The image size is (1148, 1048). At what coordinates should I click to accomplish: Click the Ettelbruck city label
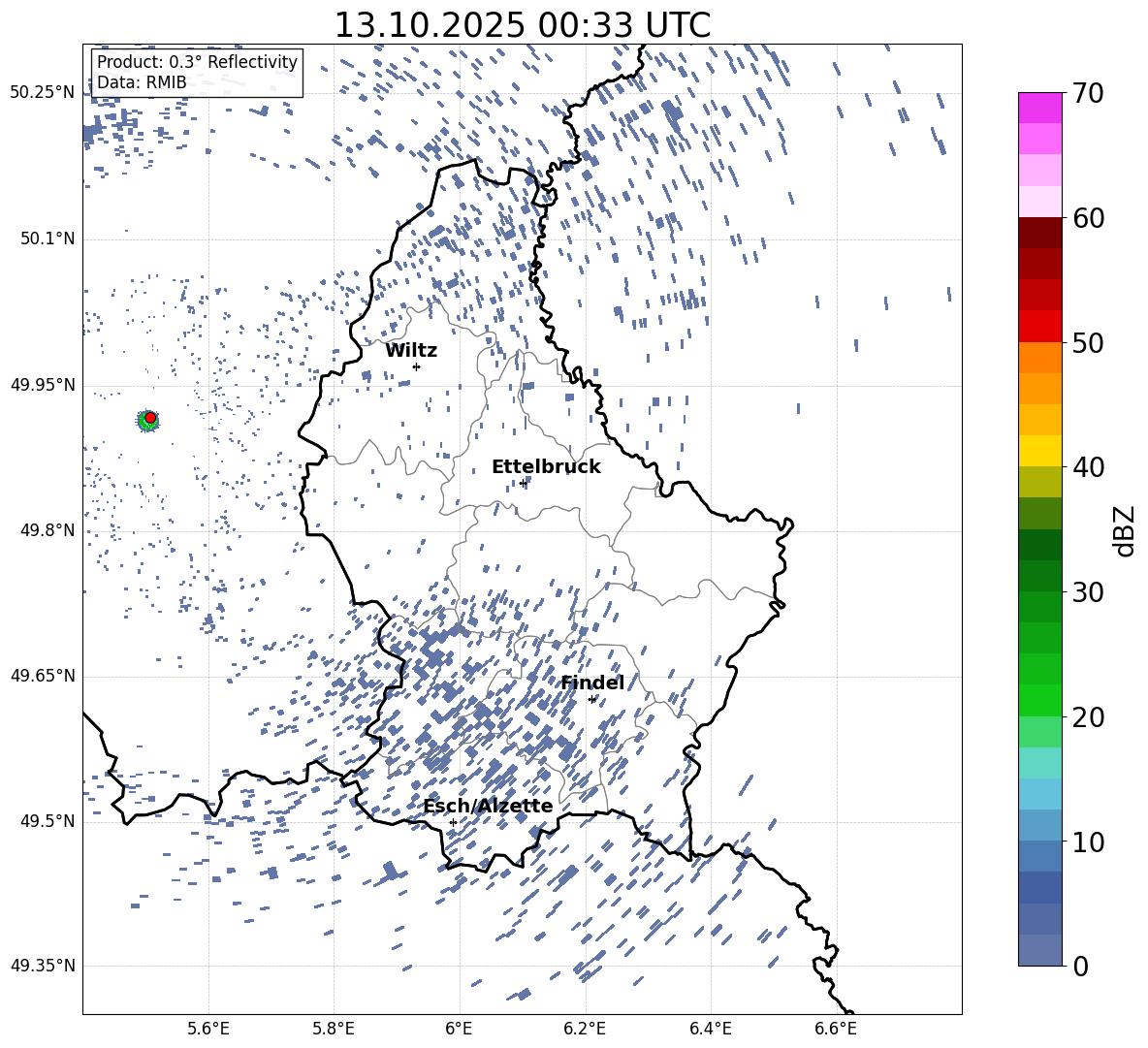546,467
